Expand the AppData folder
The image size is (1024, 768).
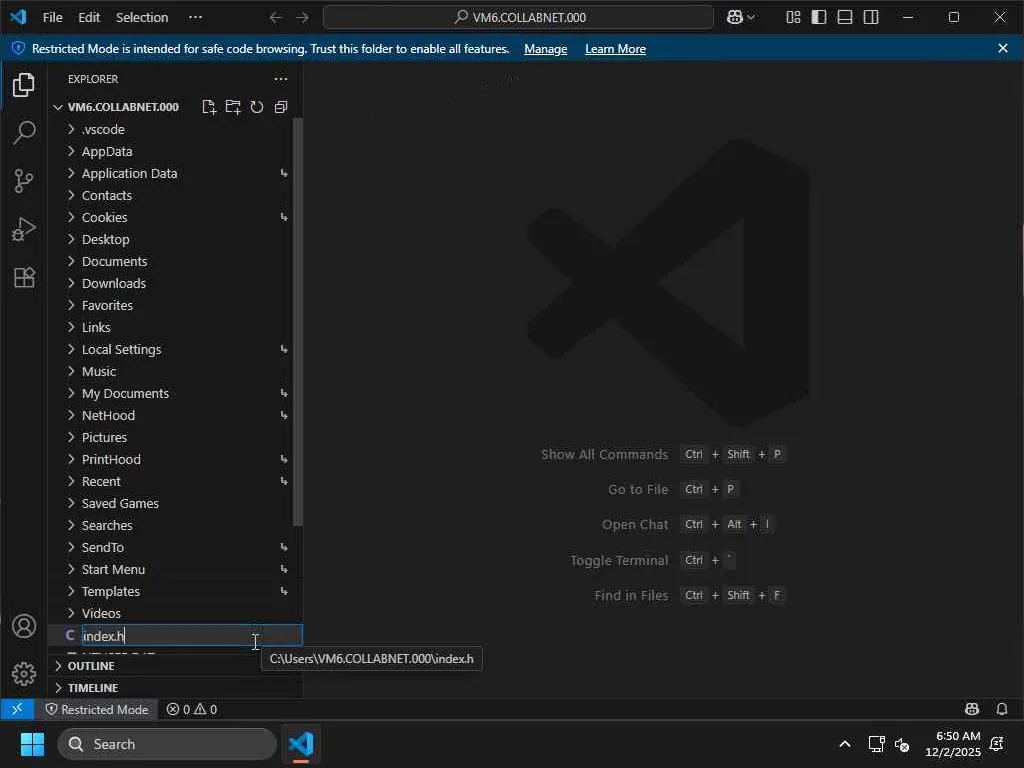pyautogui.click(x=71, y=152)
